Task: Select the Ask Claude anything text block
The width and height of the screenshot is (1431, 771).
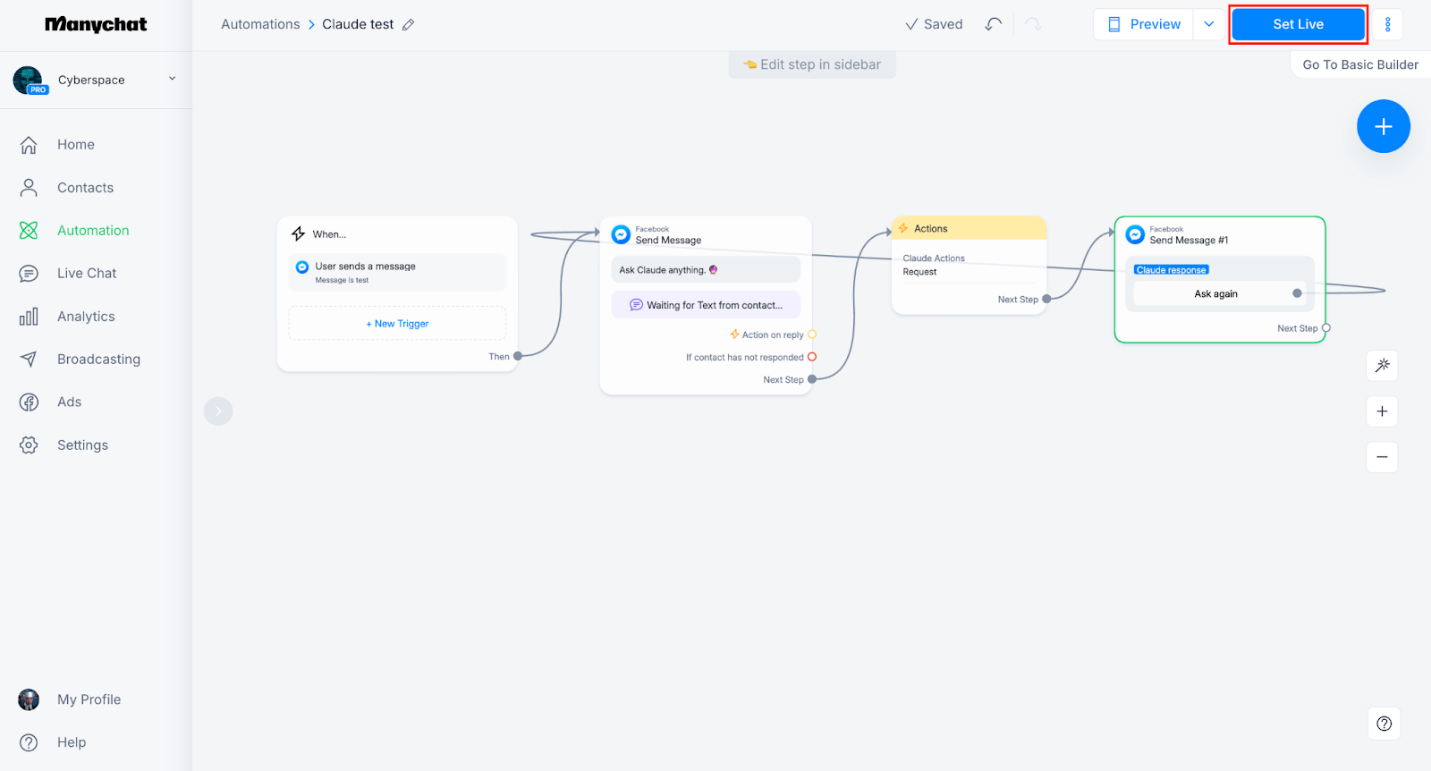Action: click(706, 269)
